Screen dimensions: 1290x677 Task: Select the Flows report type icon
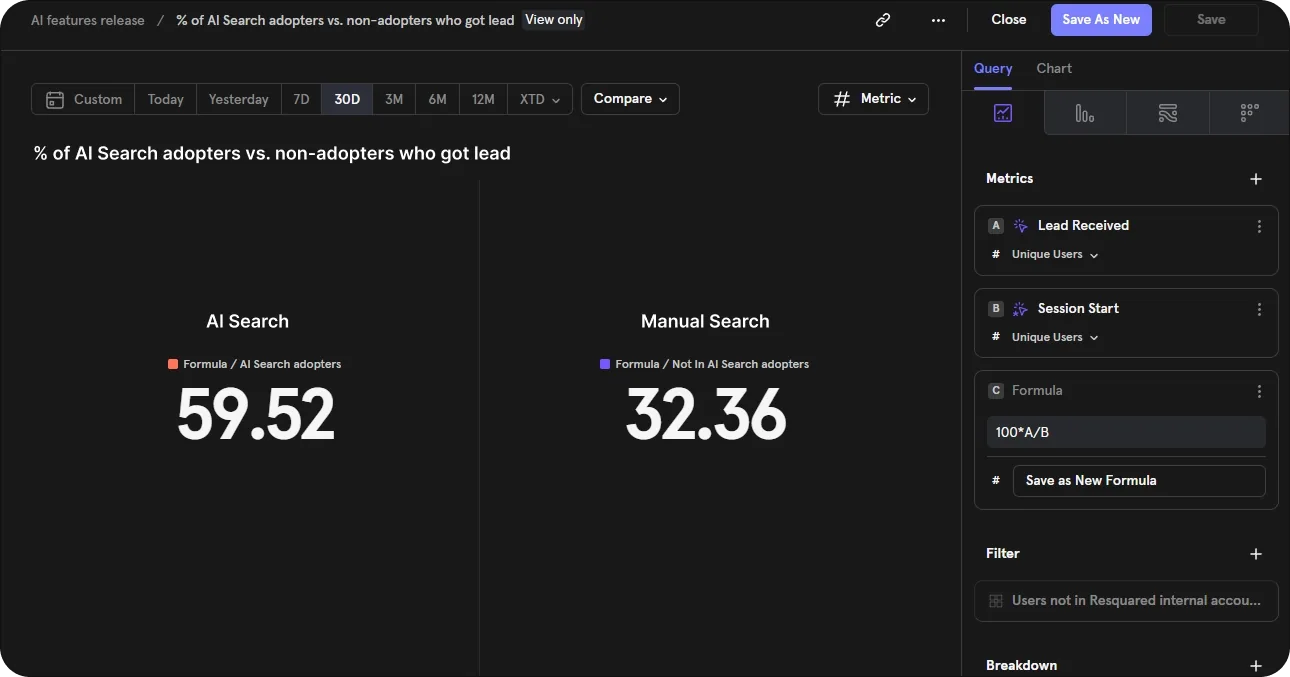click(1167, 113)
